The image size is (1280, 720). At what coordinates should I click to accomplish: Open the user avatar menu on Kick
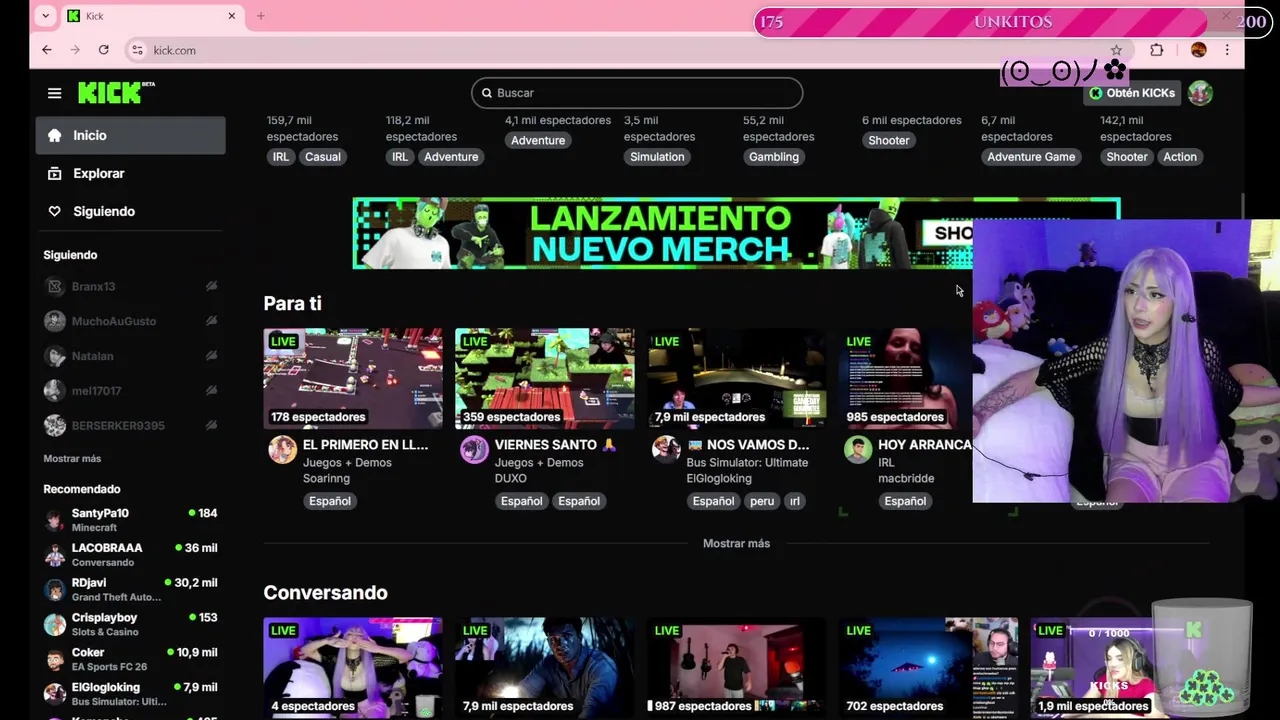coord(1200,93)
